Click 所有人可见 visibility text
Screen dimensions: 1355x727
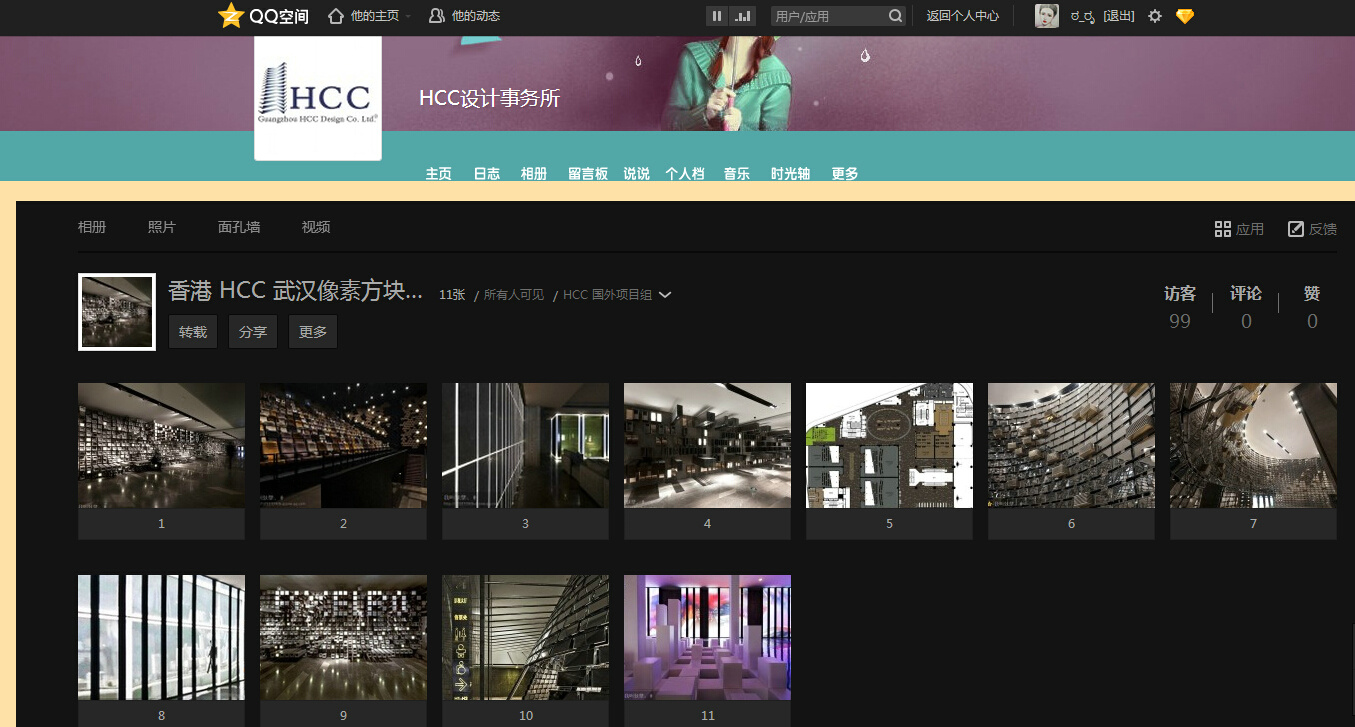coord(514,295)
